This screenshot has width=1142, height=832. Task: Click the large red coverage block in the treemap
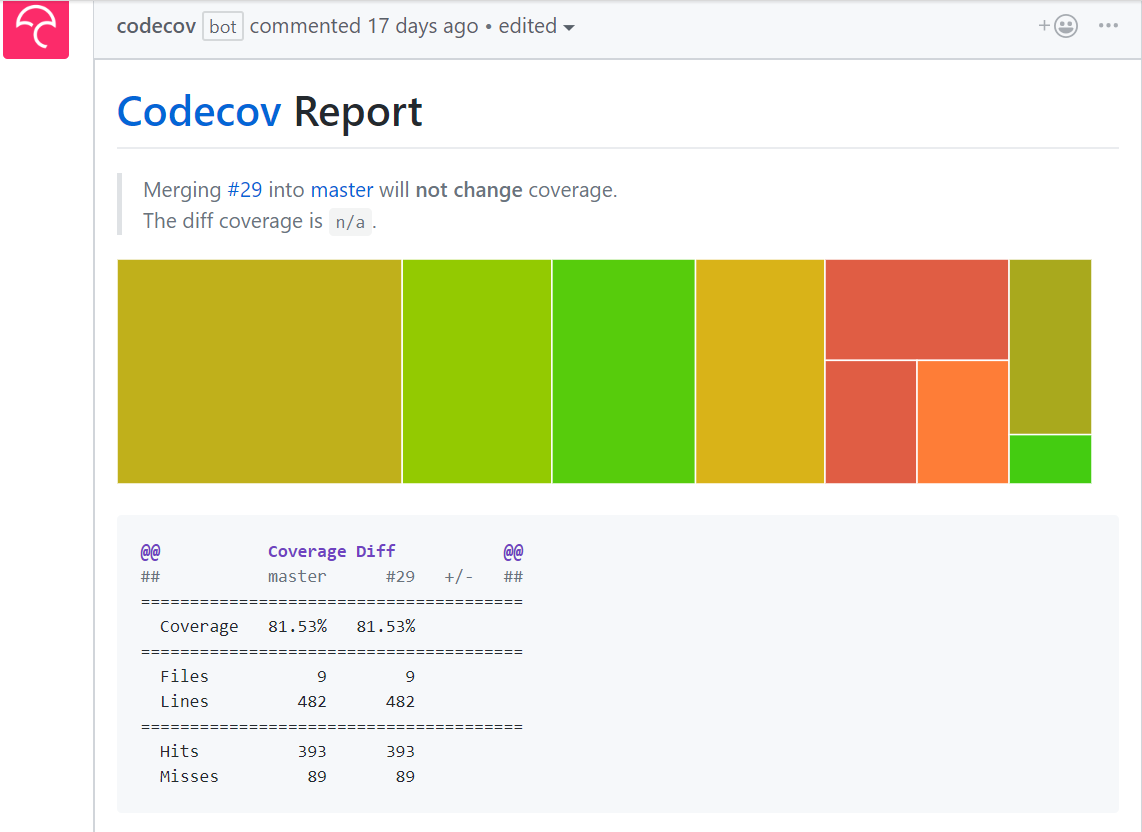pos(915,307)
